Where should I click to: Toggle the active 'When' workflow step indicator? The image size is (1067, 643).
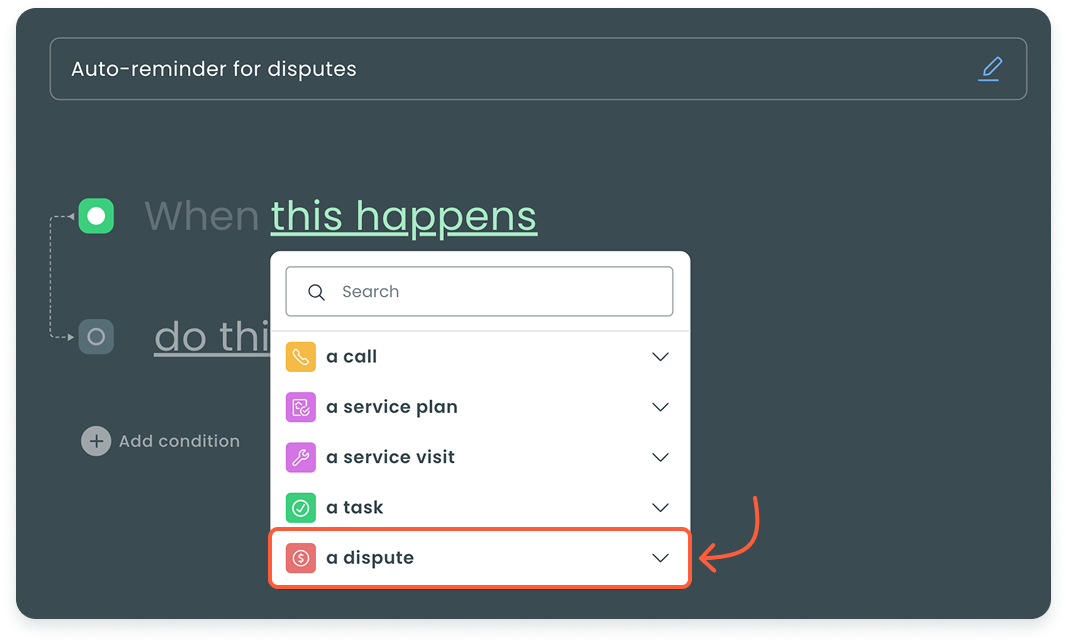tap(96, 215)
